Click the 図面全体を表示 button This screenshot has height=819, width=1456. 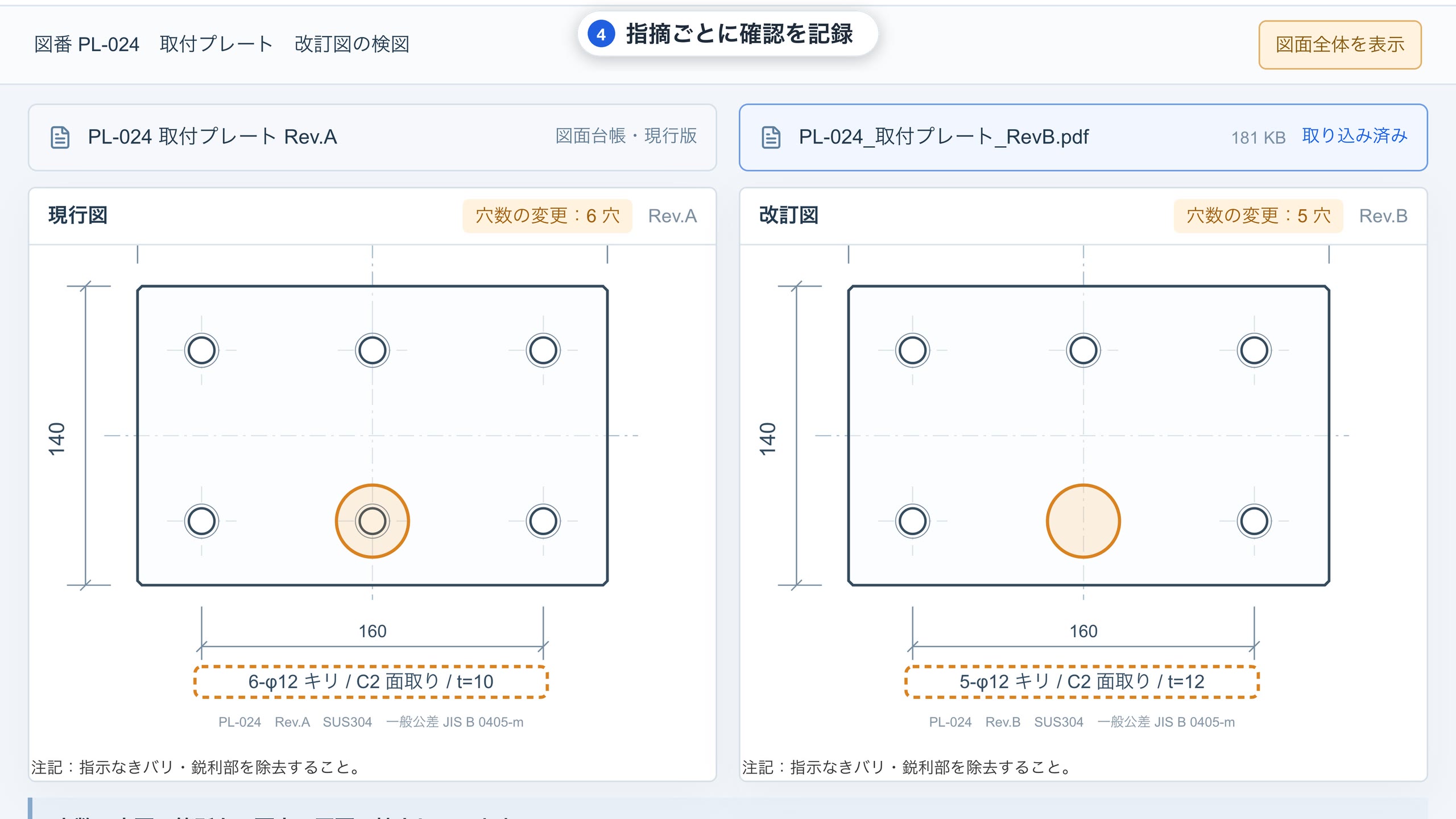click(1339, 44)
